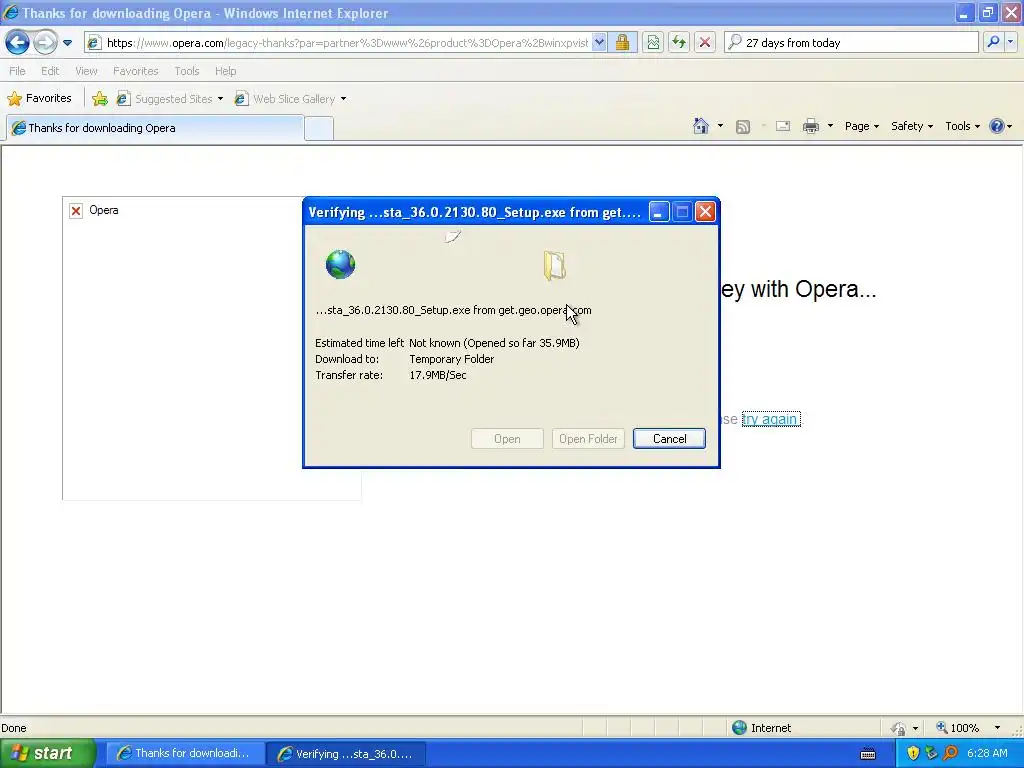Click the on-screen keyboard icon in taskbar
This screenshot has height=768, width=1024.
point(868,754)
